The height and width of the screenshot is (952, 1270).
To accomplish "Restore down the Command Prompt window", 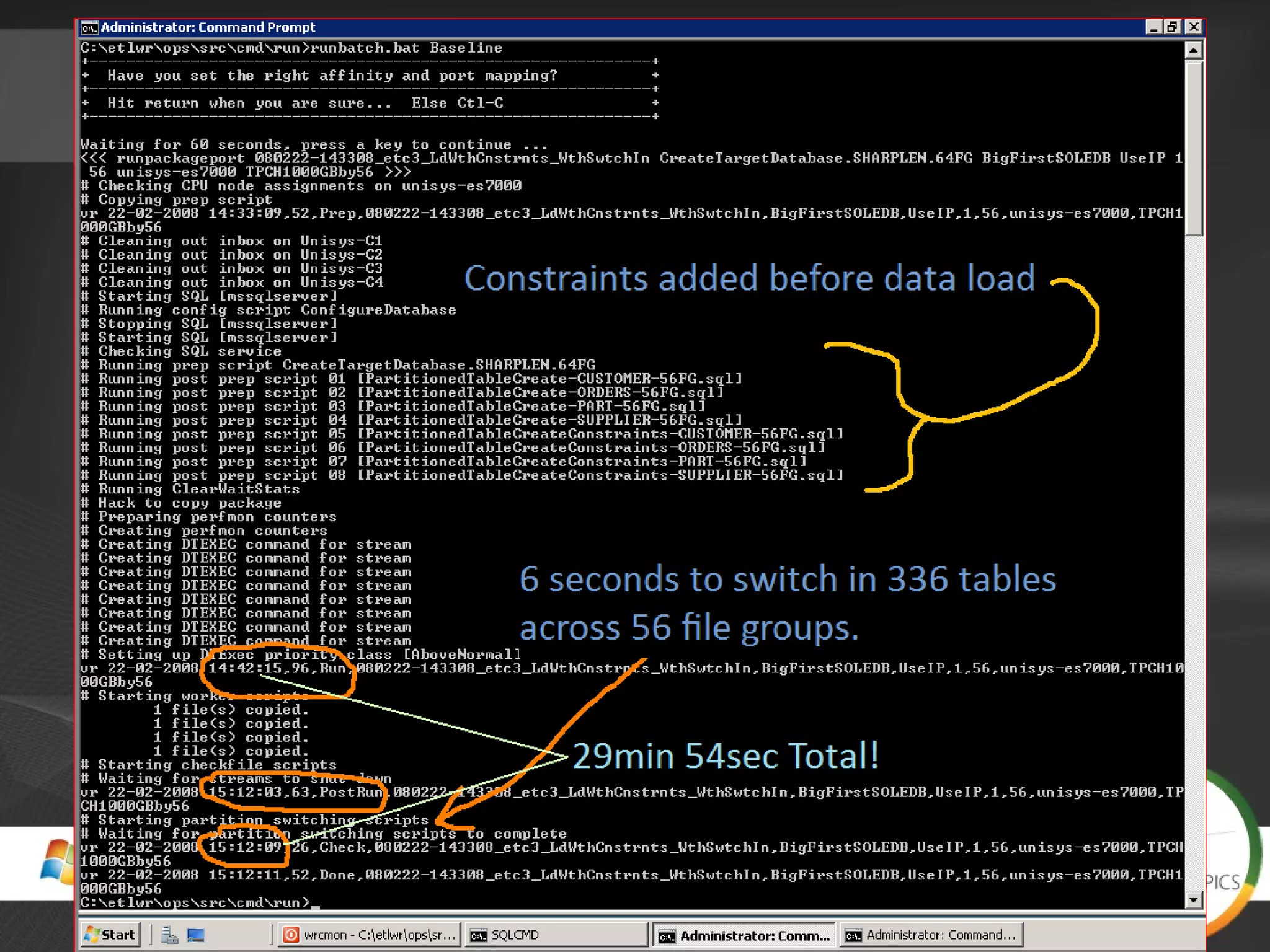I will pos(1173,27).
